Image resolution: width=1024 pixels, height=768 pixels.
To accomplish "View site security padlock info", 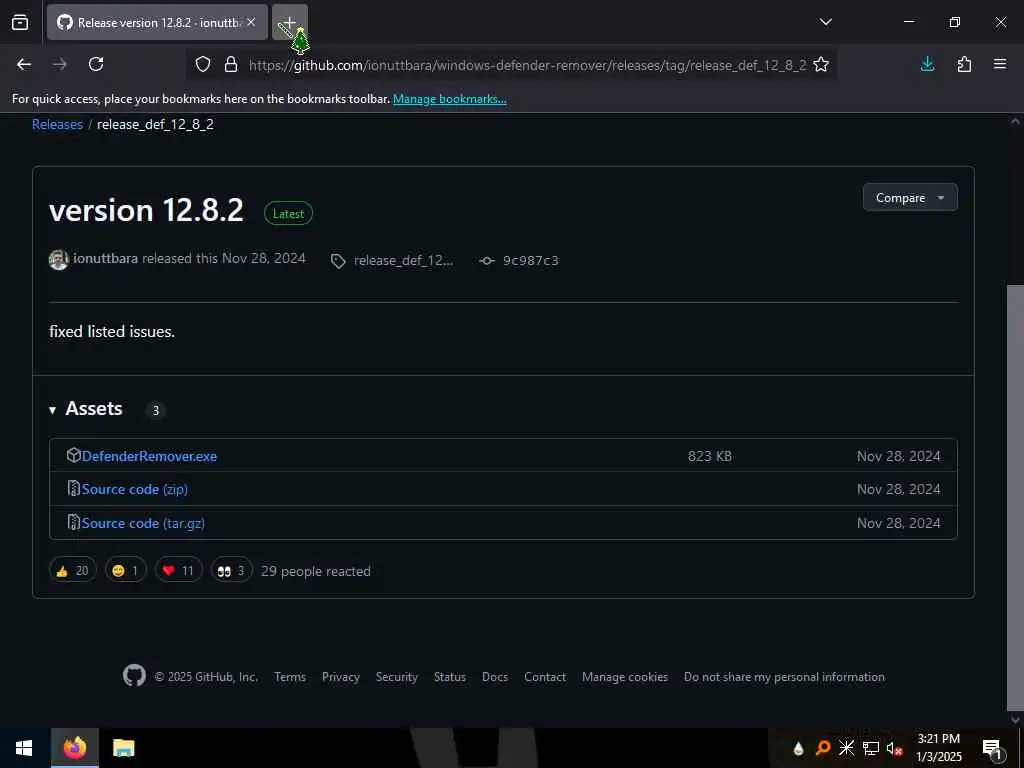I will (231, 64).
